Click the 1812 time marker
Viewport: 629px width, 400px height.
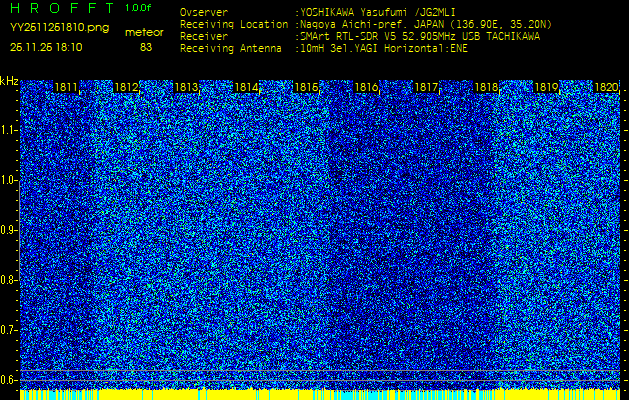(x=126, y=87)
